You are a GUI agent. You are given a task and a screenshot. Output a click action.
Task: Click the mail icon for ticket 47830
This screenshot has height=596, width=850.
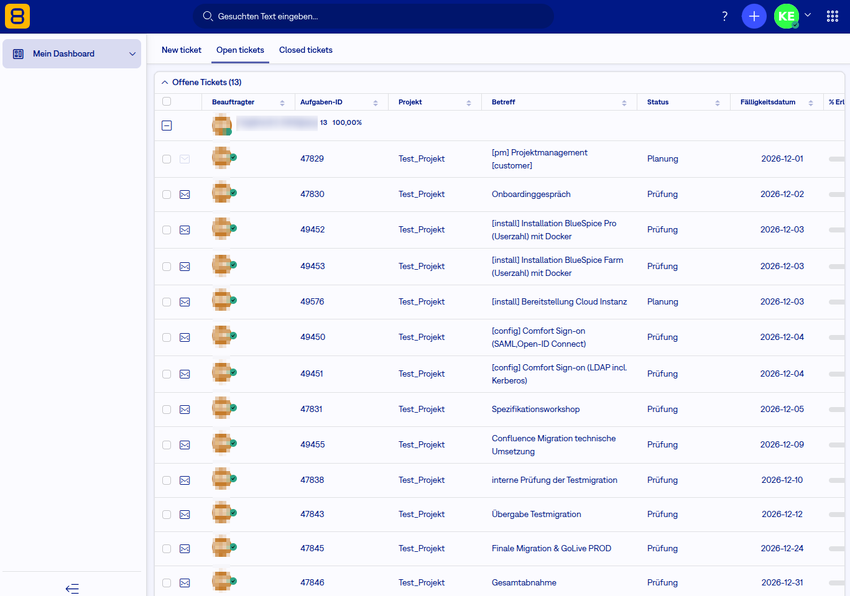[x=185, y=194]
